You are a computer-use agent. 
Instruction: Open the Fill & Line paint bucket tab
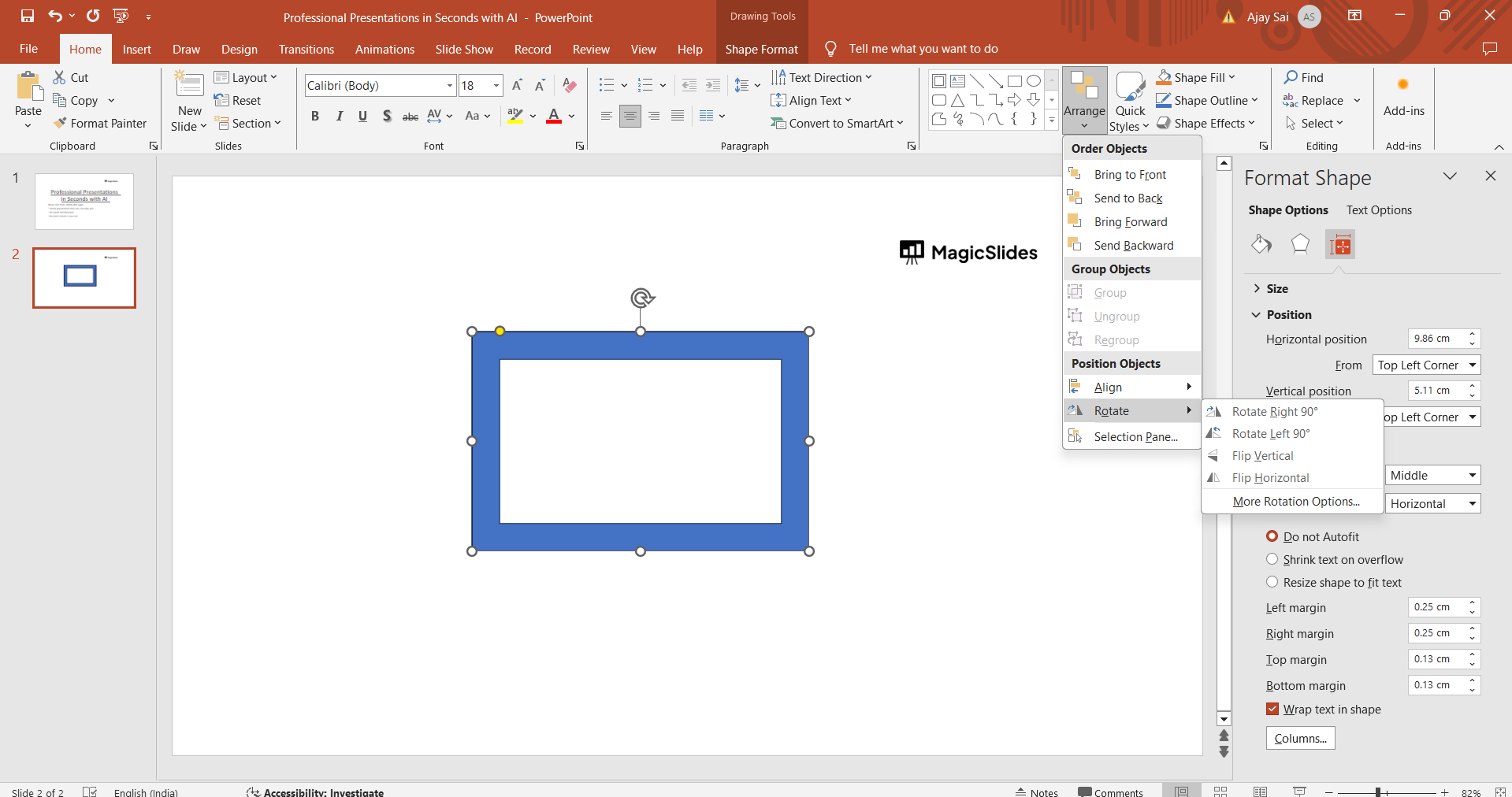1261,245
